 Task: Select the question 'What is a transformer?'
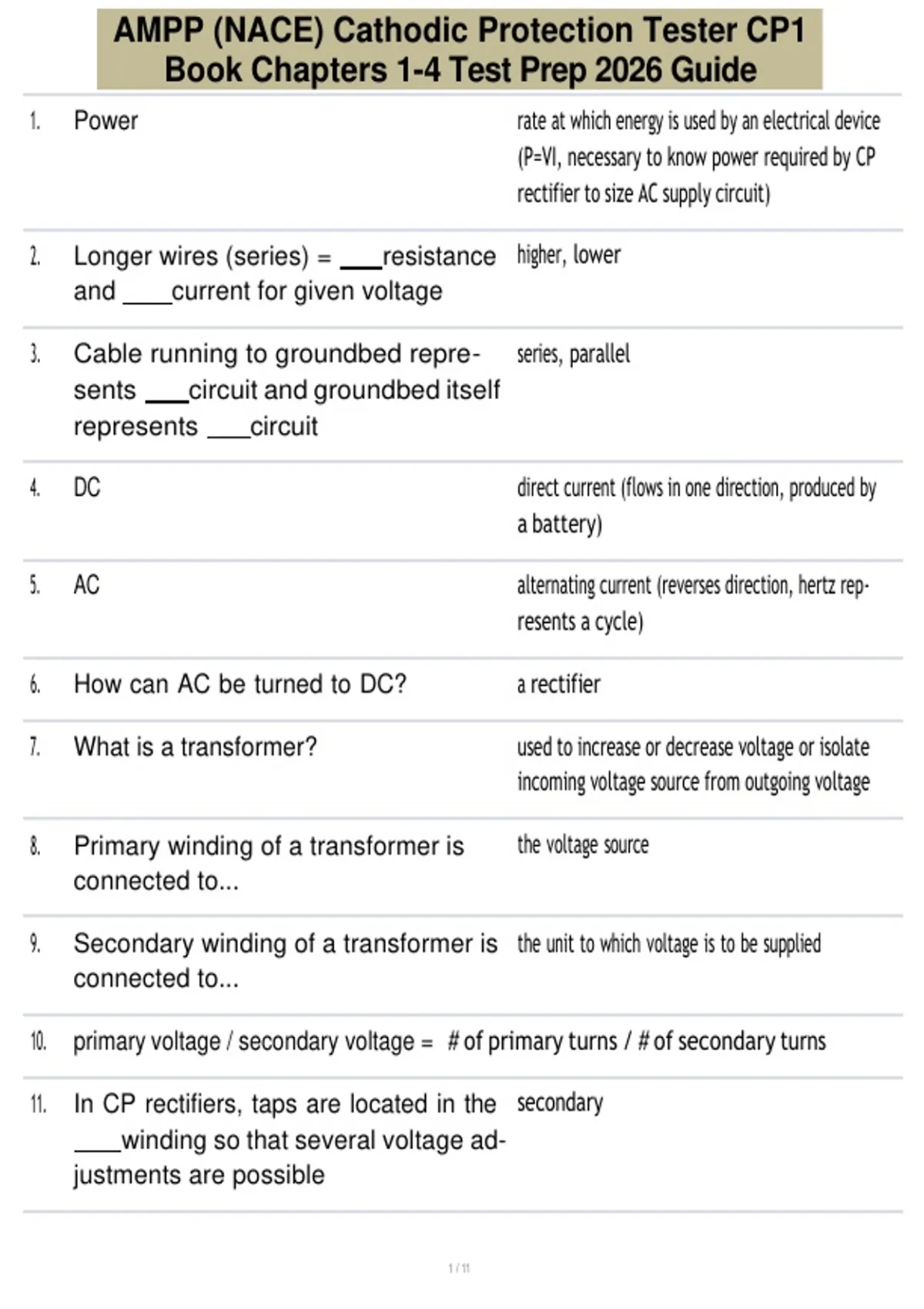tap(196, 747)
